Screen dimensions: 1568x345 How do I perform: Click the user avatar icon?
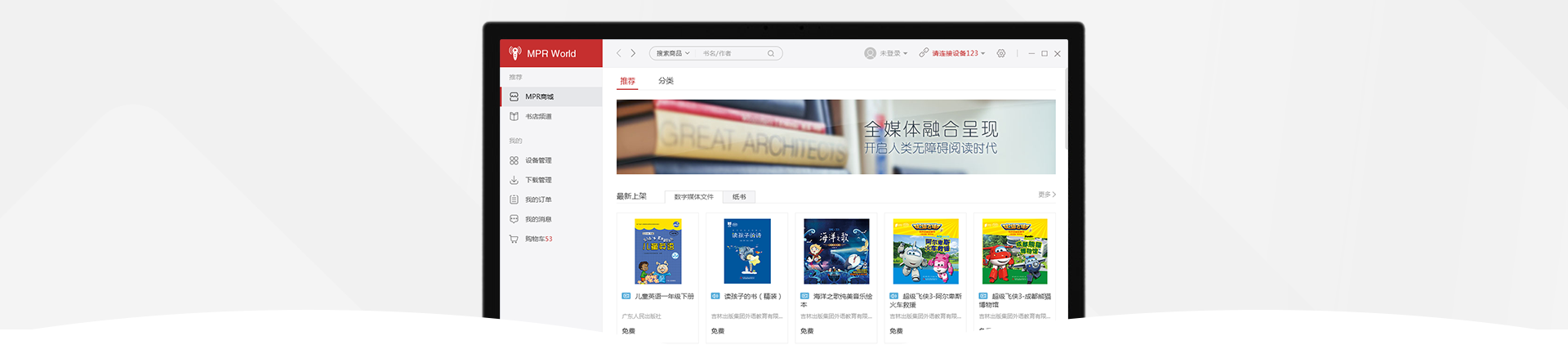[x=870, y=53]
